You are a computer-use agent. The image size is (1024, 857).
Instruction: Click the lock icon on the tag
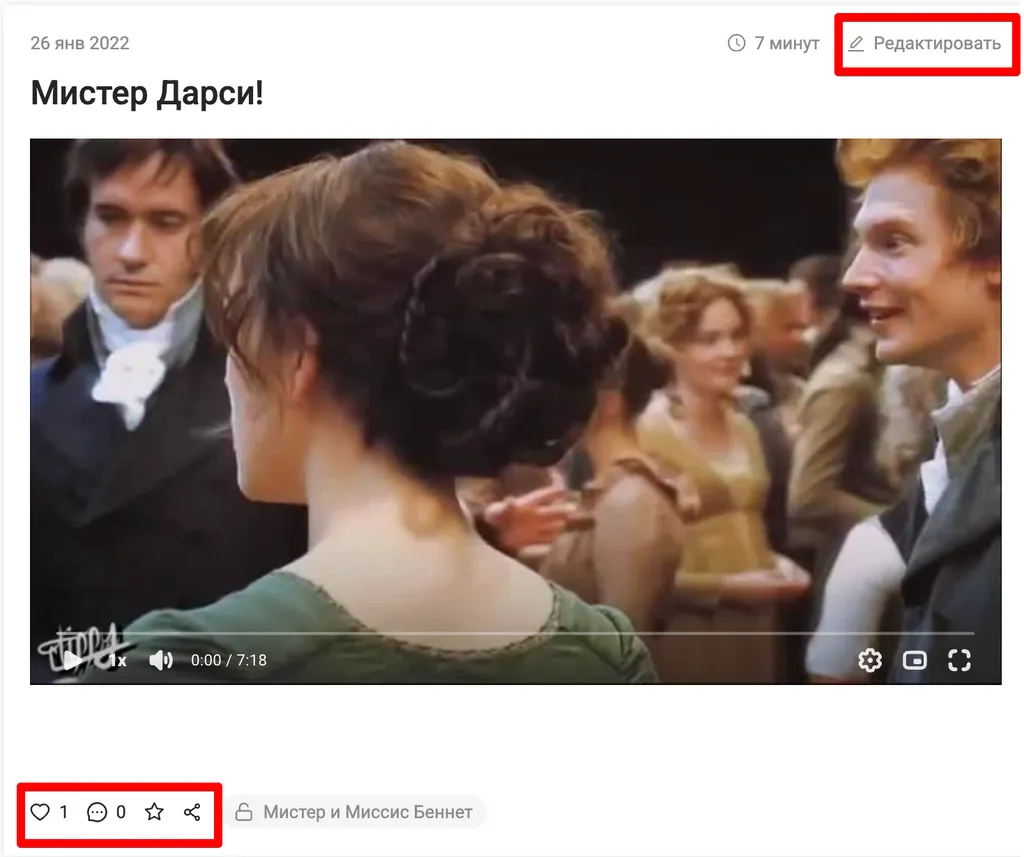point(243,812)
